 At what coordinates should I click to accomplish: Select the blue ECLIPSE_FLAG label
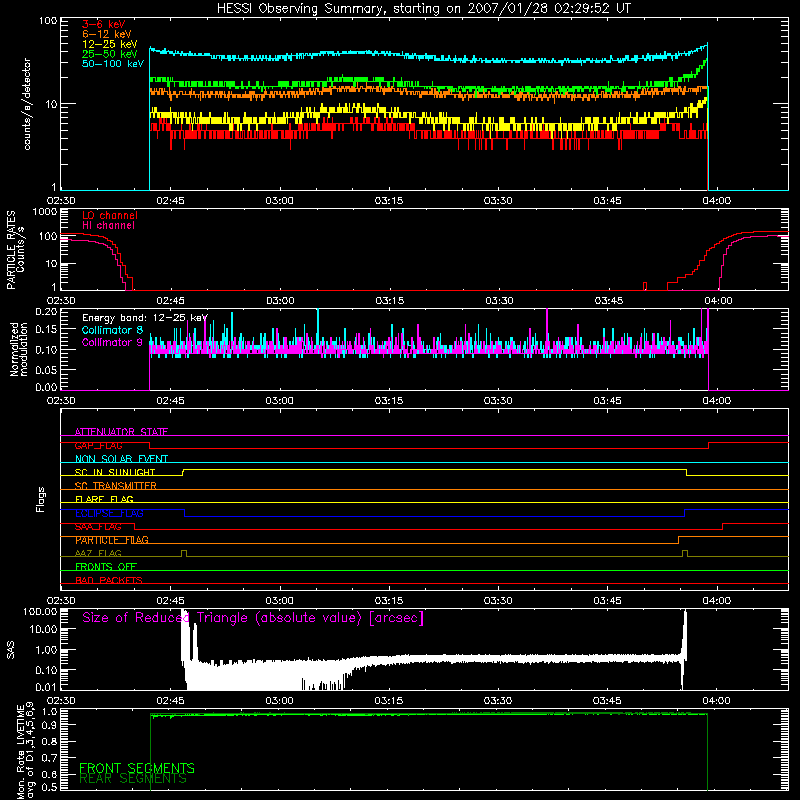109,513
